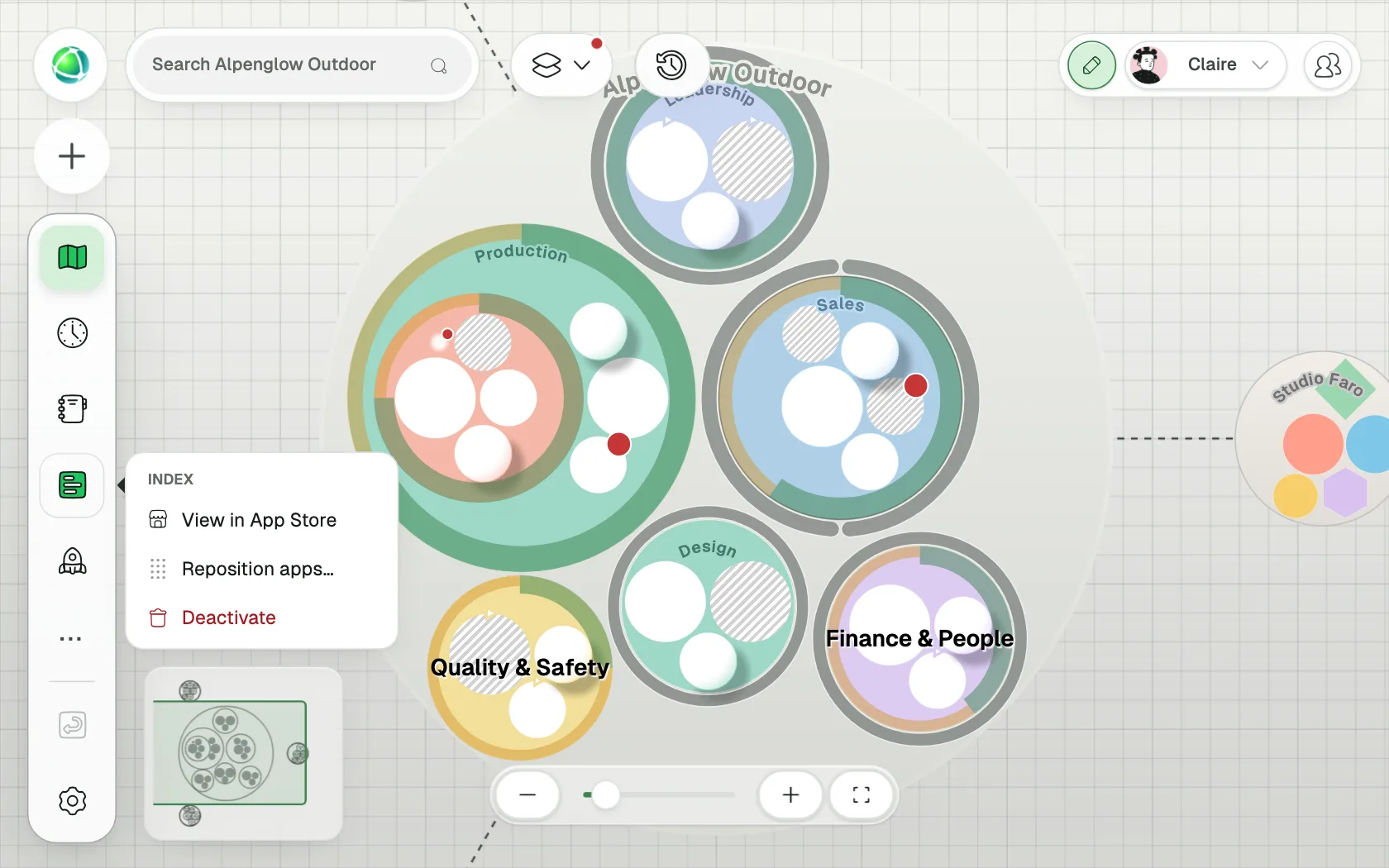The width and height of the screenshot is (1389, 868).
Task: Click the purple hexagon in Studio Faro
Action: pos(1345,494)
